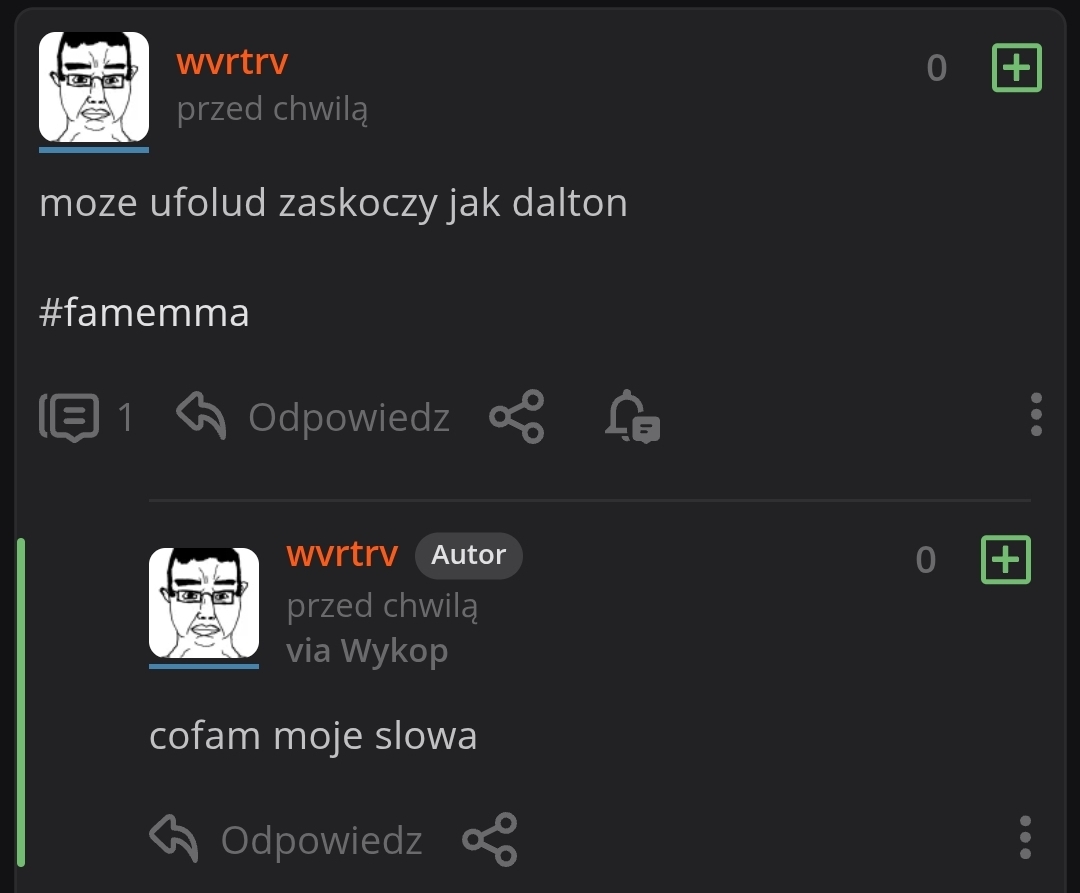
Task: Click the reply arrow icon under main post
Action: (x=201, y=415)
